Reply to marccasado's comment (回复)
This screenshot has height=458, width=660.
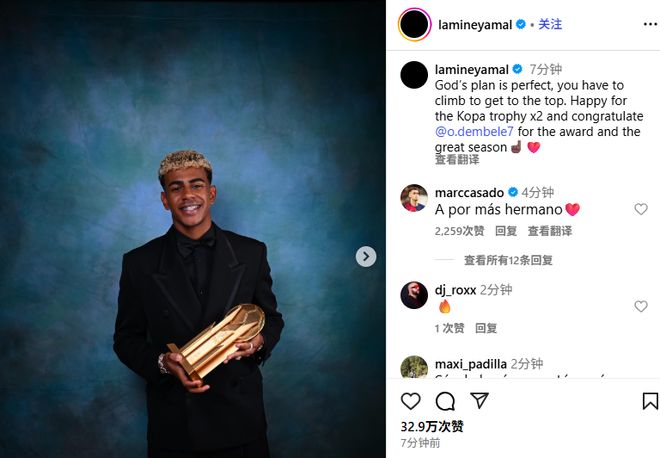pos(506,231)
